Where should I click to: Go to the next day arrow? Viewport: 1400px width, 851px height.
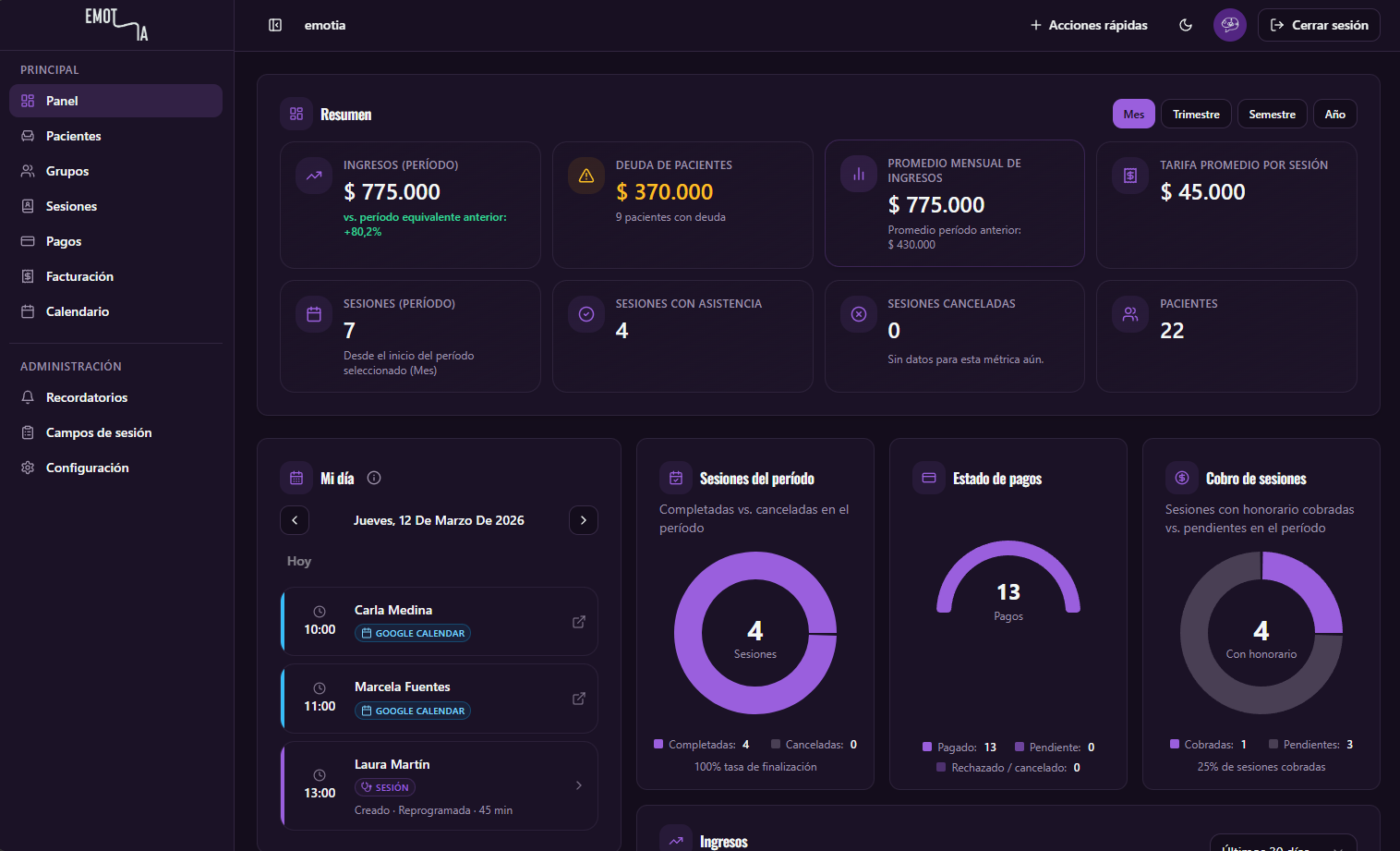click(584, 520)
